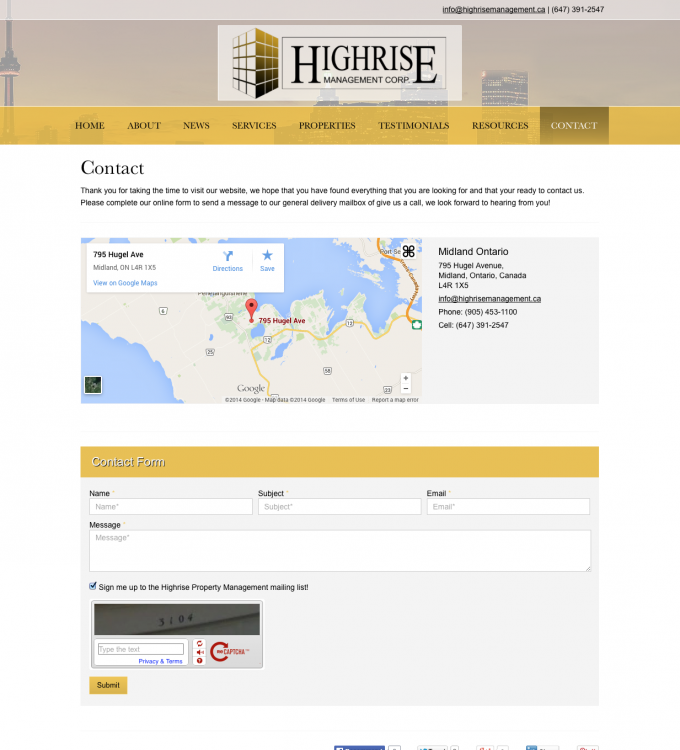Screen dimensions: 680x750
Task: Click into the Message text area
Action: (339, 550)
